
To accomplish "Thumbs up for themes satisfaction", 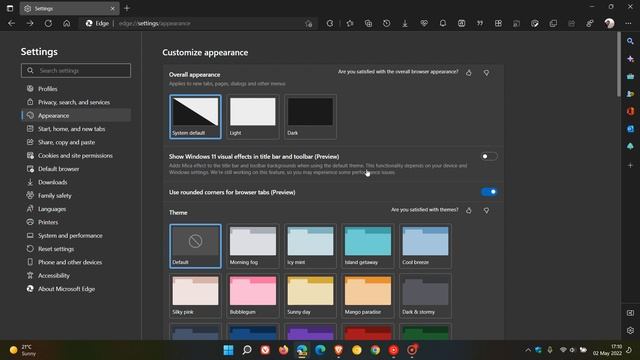I will click(x=469, y=210).
